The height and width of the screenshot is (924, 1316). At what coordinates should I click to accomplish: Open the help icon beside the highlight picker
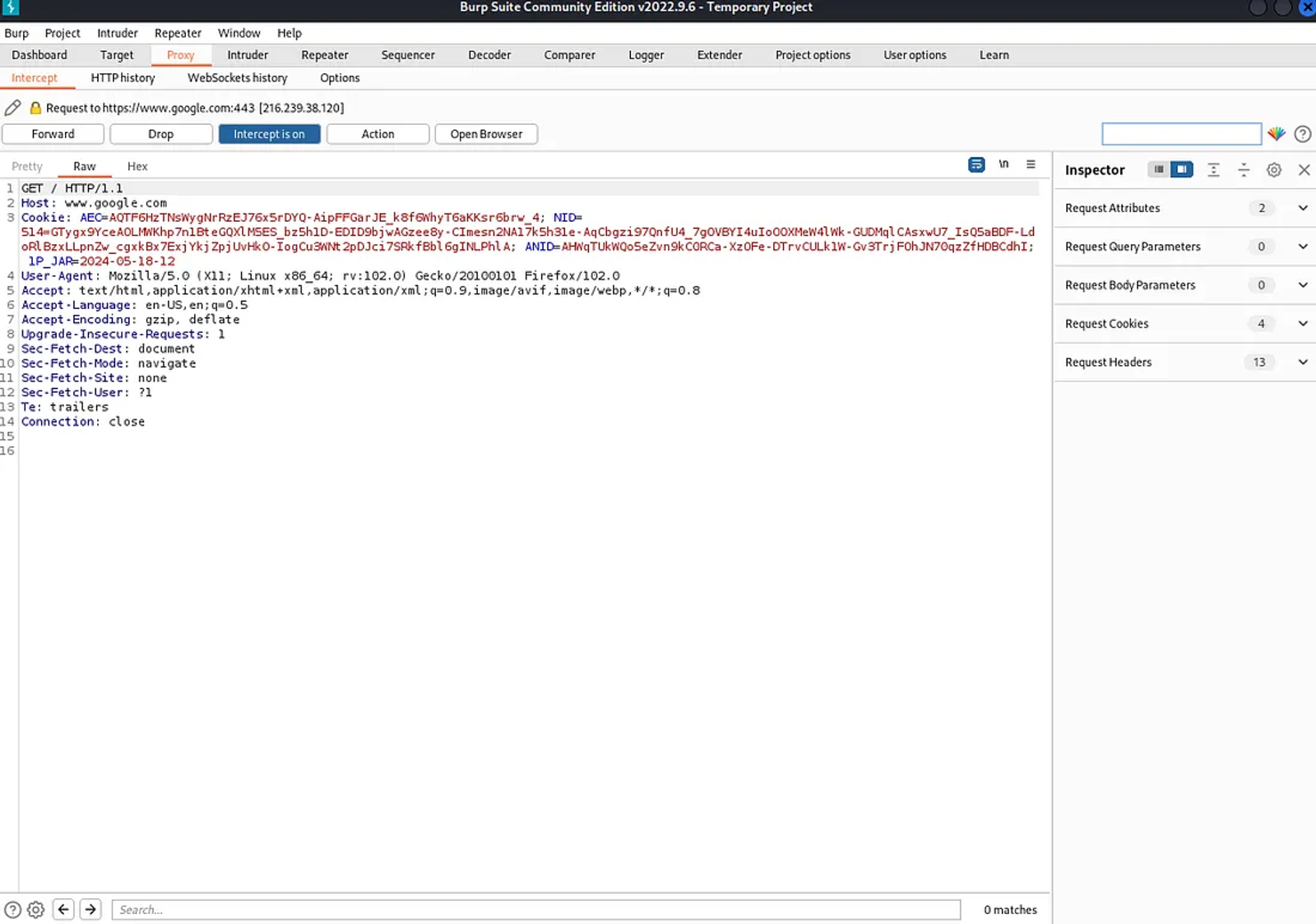1303,134
